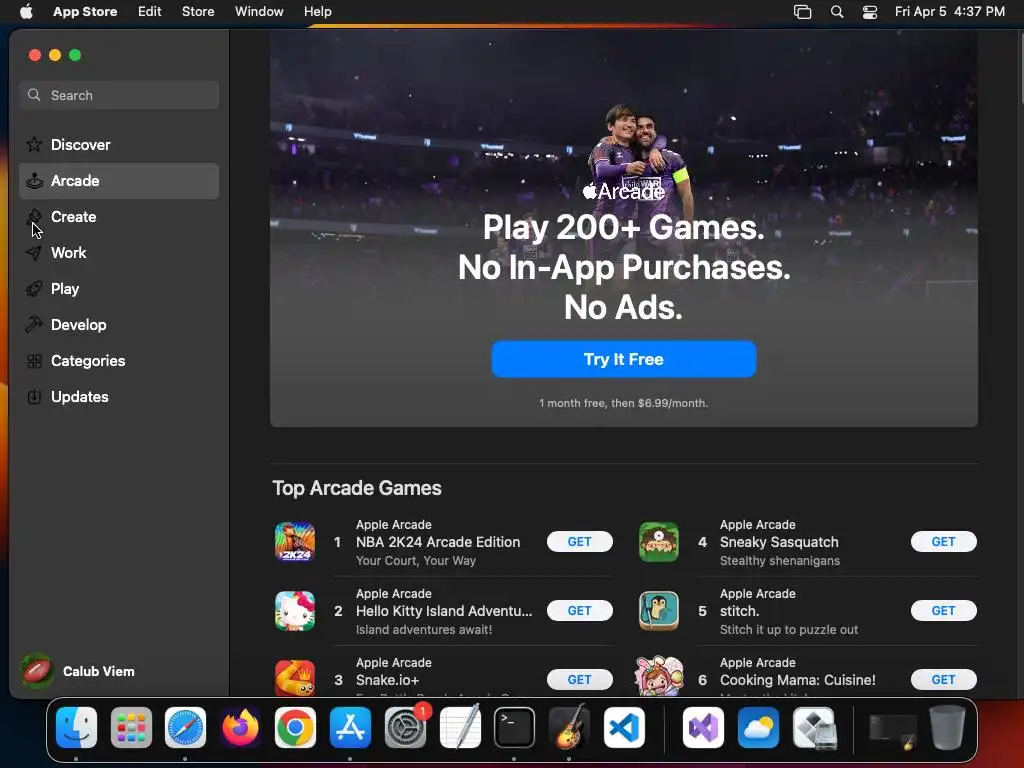The height and width of the screenshot is (768, 1024).
Task: Launch GarageBand from the Dock
Action: 569,728
